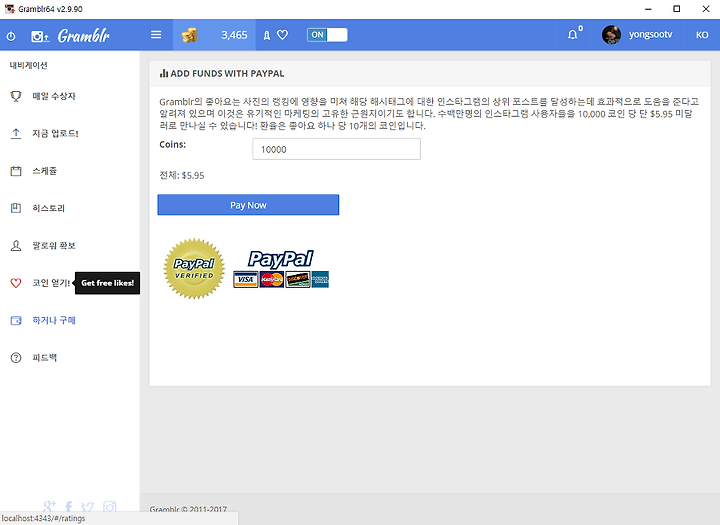Toggle the hamburger menu icon

point(156,35)
